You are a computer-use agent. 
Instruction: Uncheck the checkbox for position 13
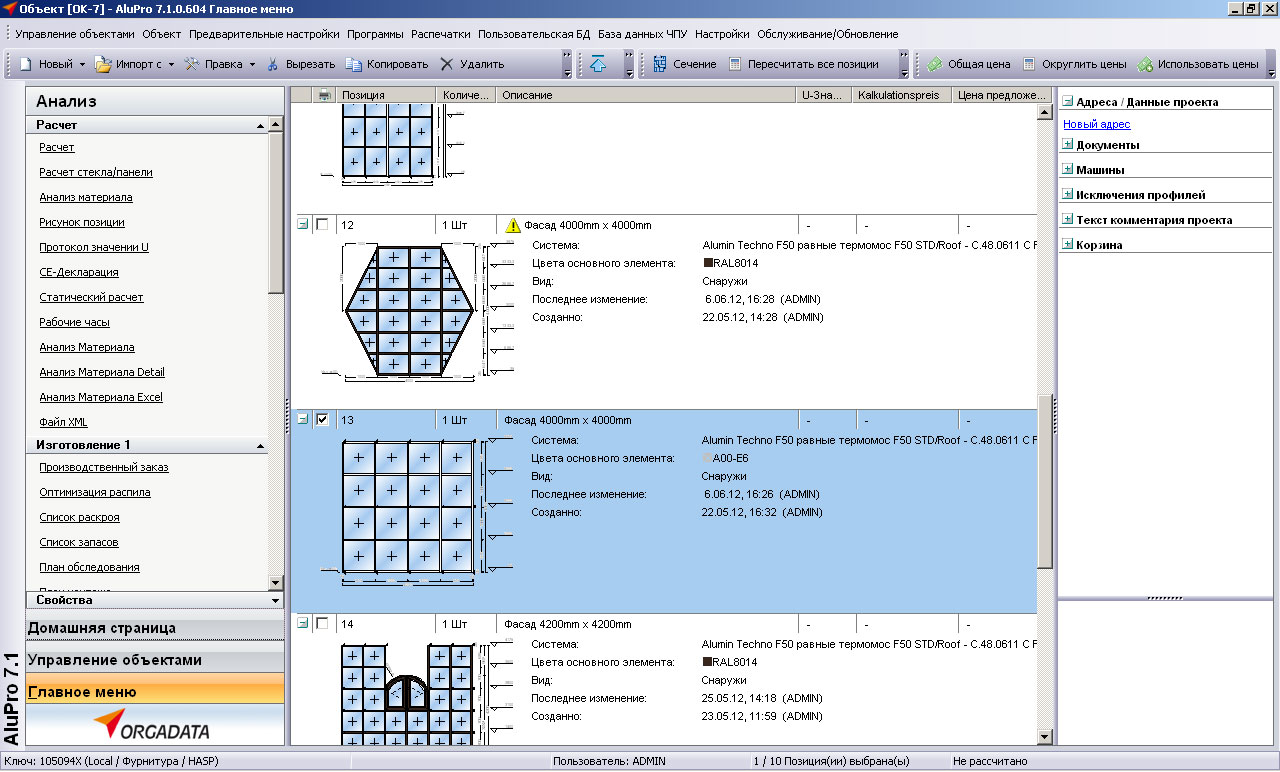click(x=322, y=420)
